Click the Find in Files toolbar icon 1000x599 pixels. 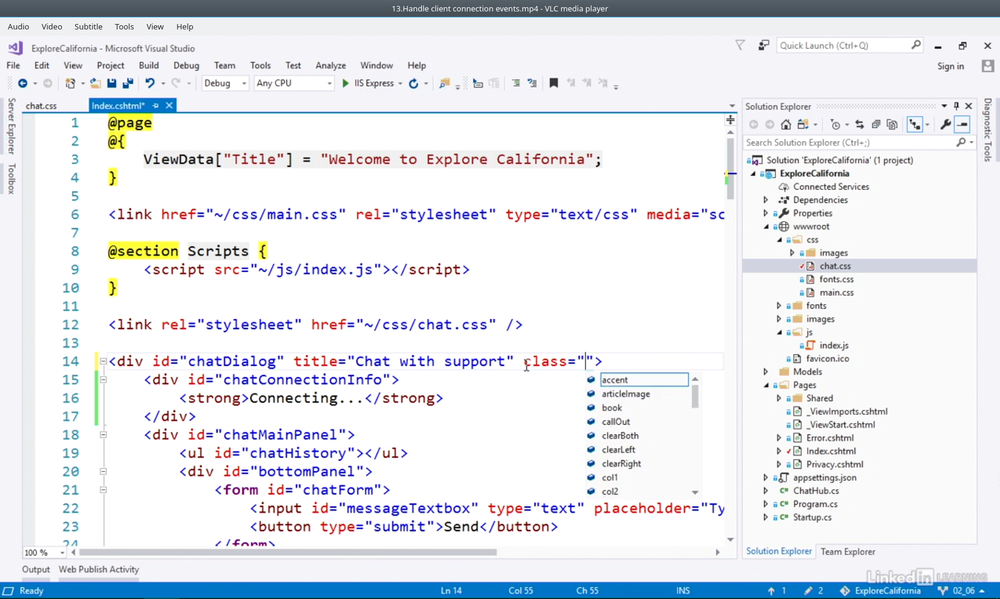click(x=445, y=84)
